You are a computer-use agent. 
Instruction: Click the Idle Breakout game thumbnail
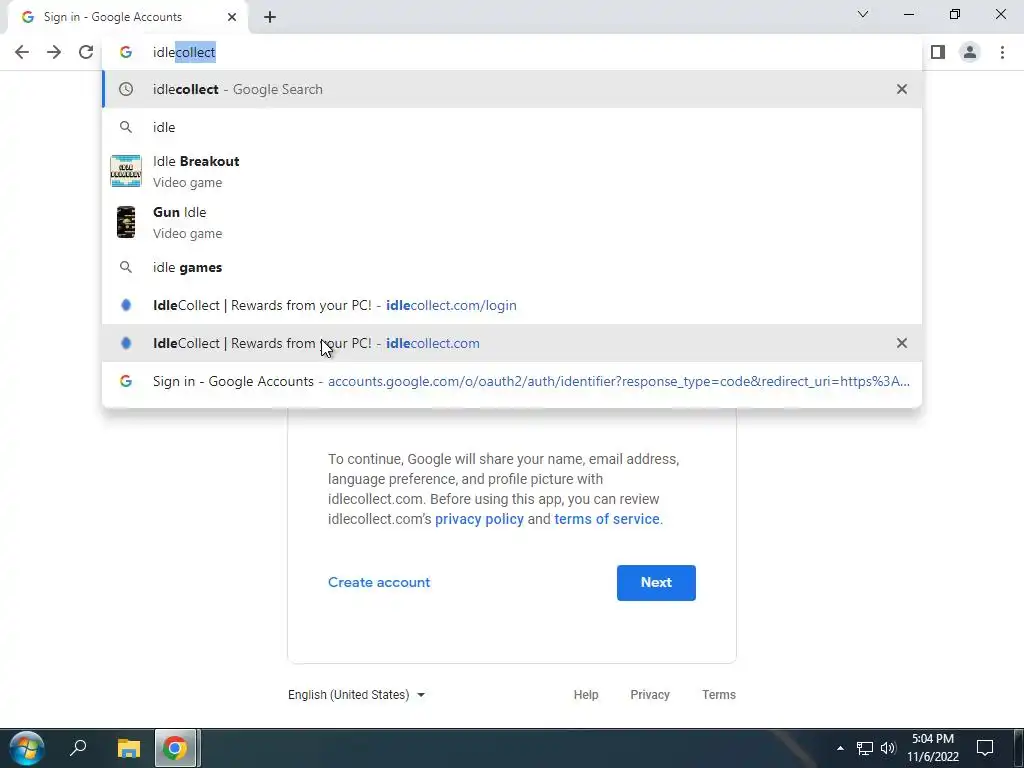tap(126, 171)
